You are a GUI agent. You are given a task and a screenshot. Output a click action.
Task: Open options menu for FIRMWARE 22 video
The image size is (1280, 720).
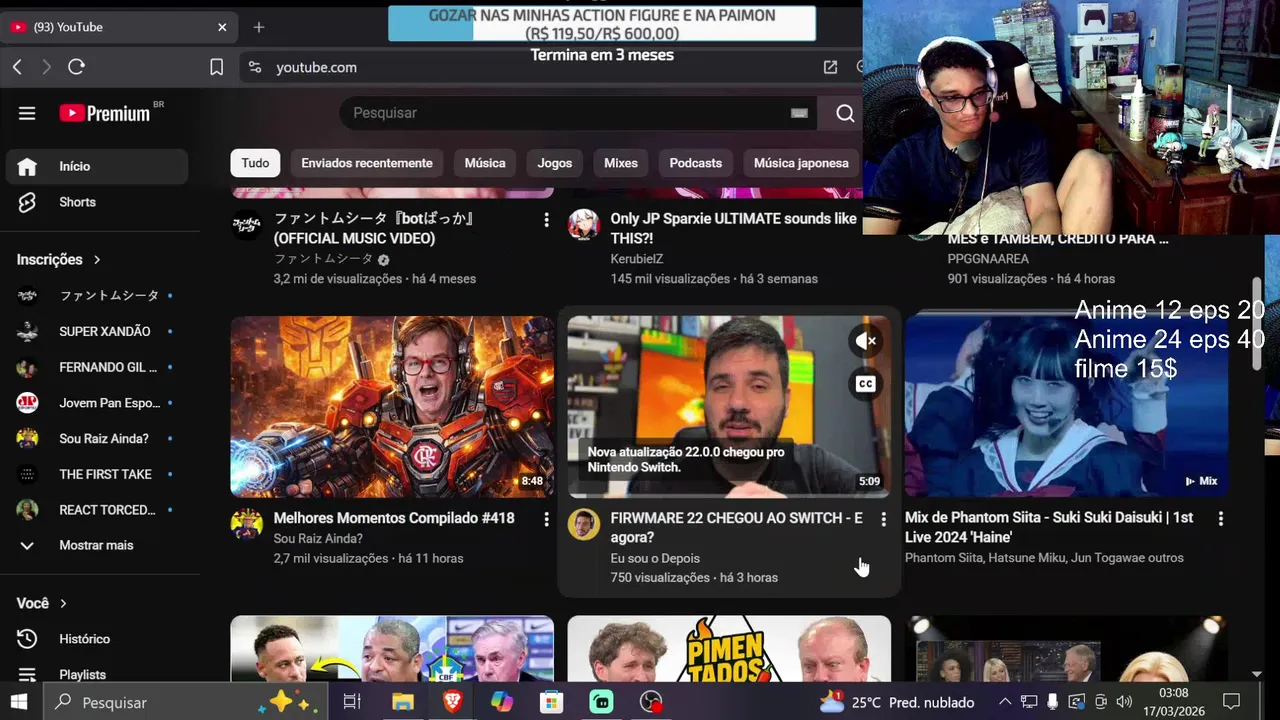point(883,519)
